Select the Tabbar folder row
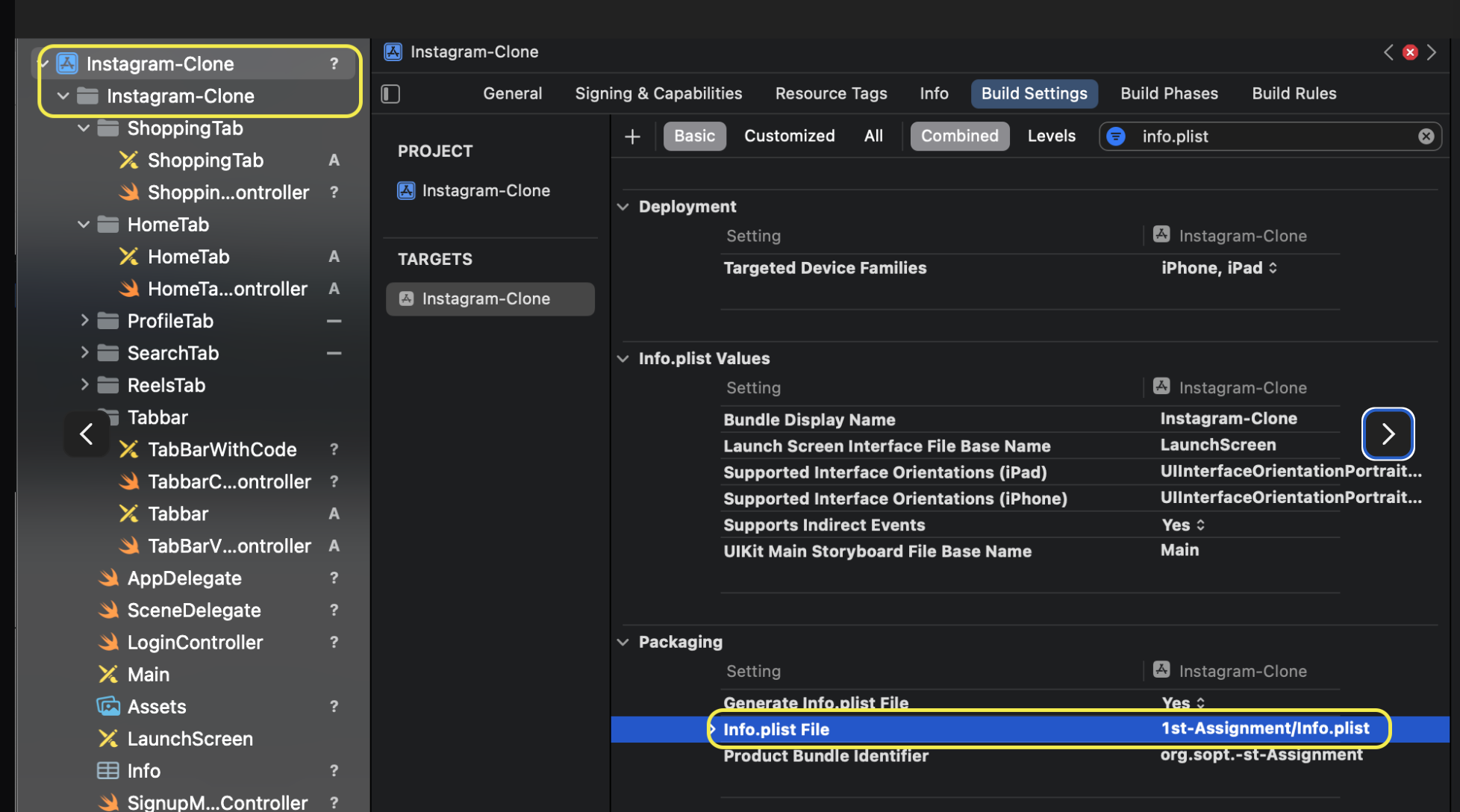Viewport: 1460px width, 812px height. click(x=157, y=416)
